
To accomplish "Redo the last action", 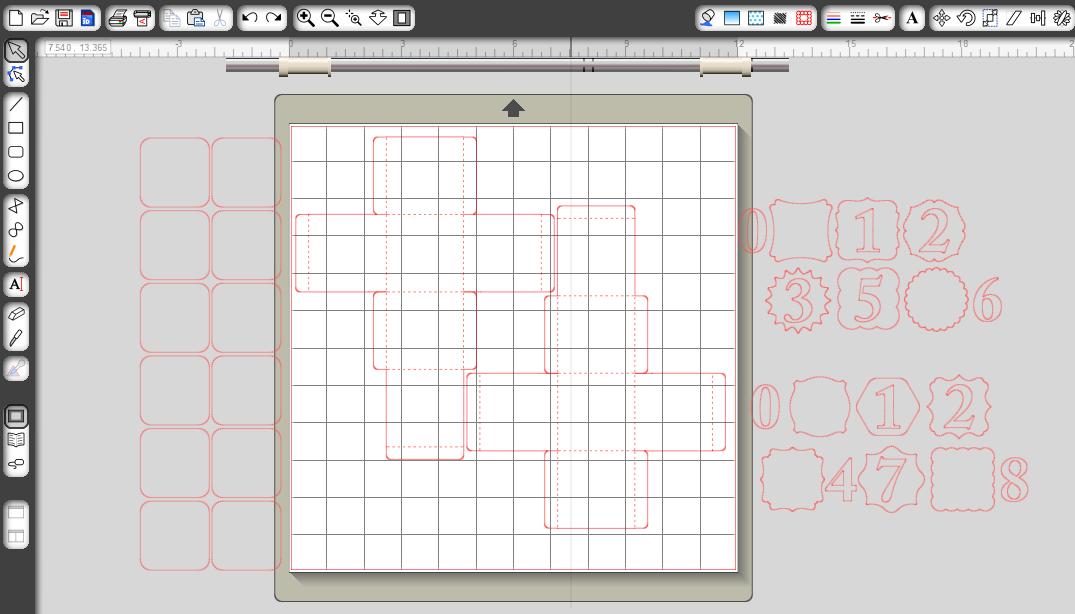I will 274,18.
